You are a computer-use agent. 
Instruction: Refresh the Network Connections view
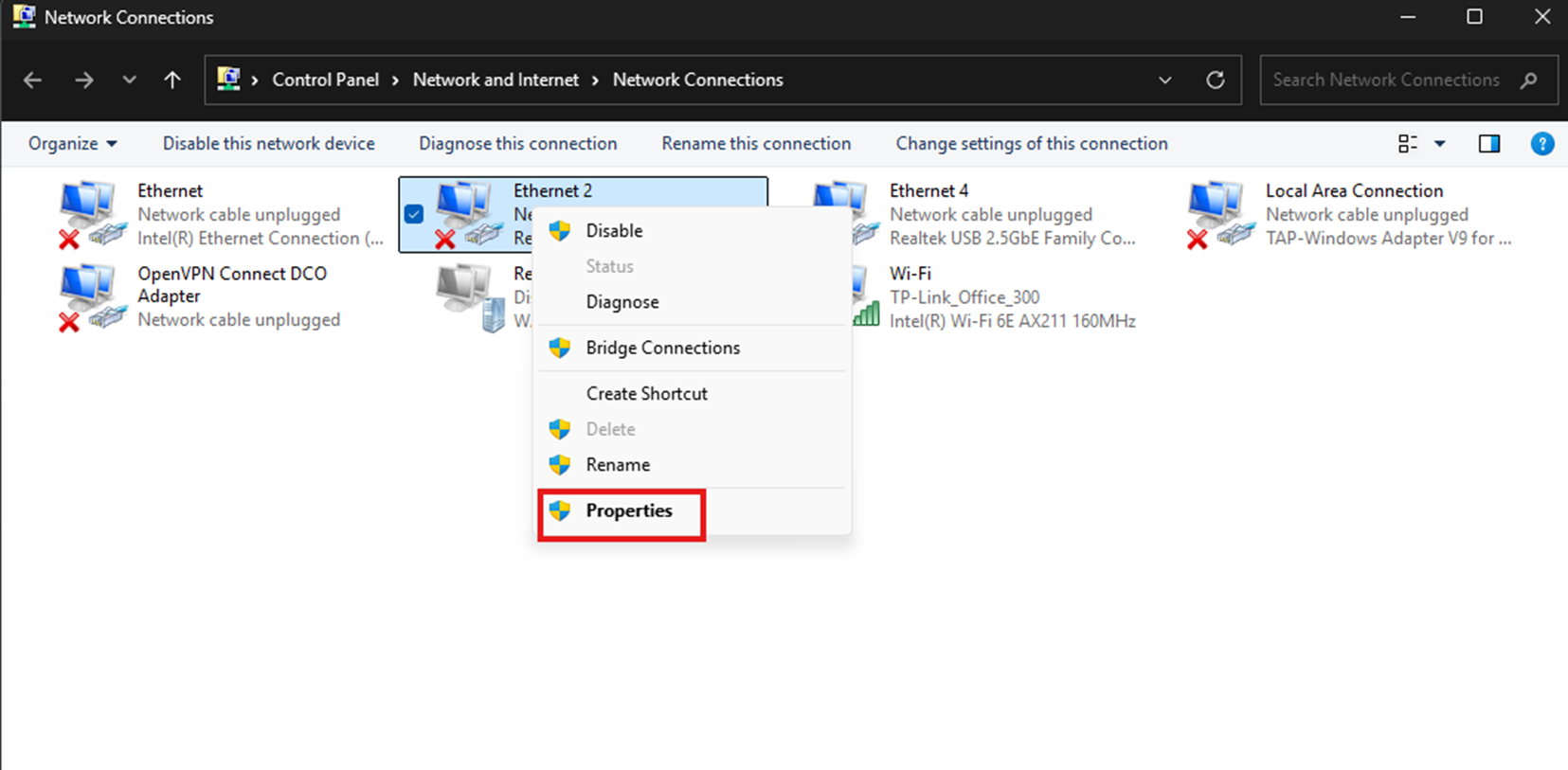pyautogui.click(x=1216, y=81)
